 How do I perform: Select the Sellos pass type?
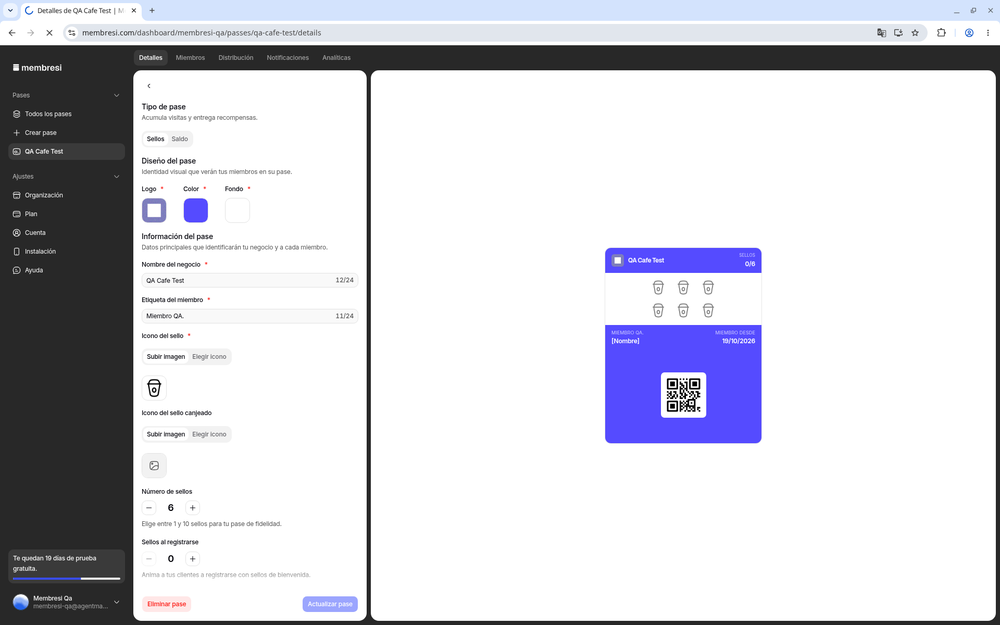coord(156,139)
